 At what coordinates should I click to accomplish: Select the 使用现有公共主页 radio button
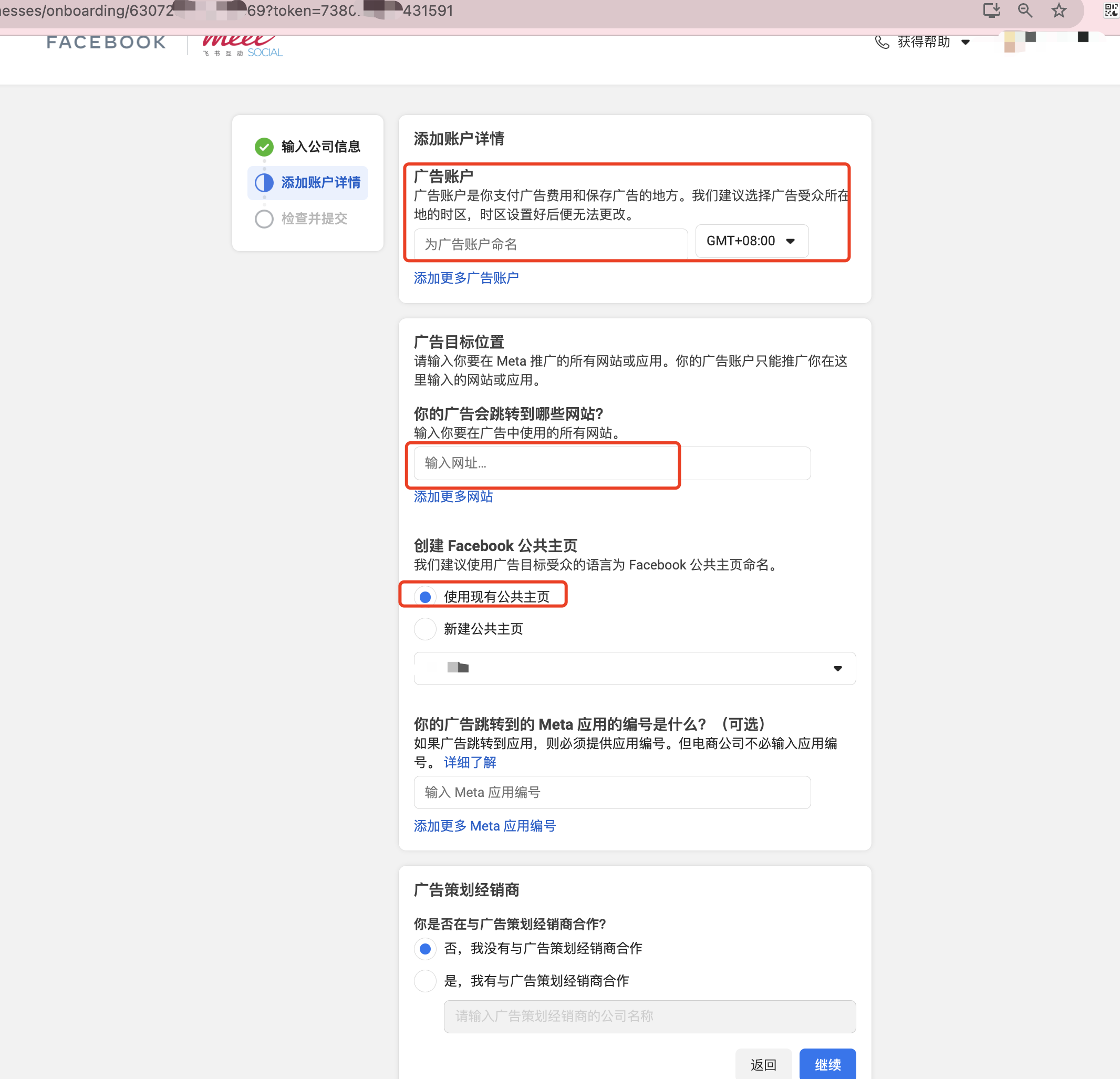pos(425,597)
